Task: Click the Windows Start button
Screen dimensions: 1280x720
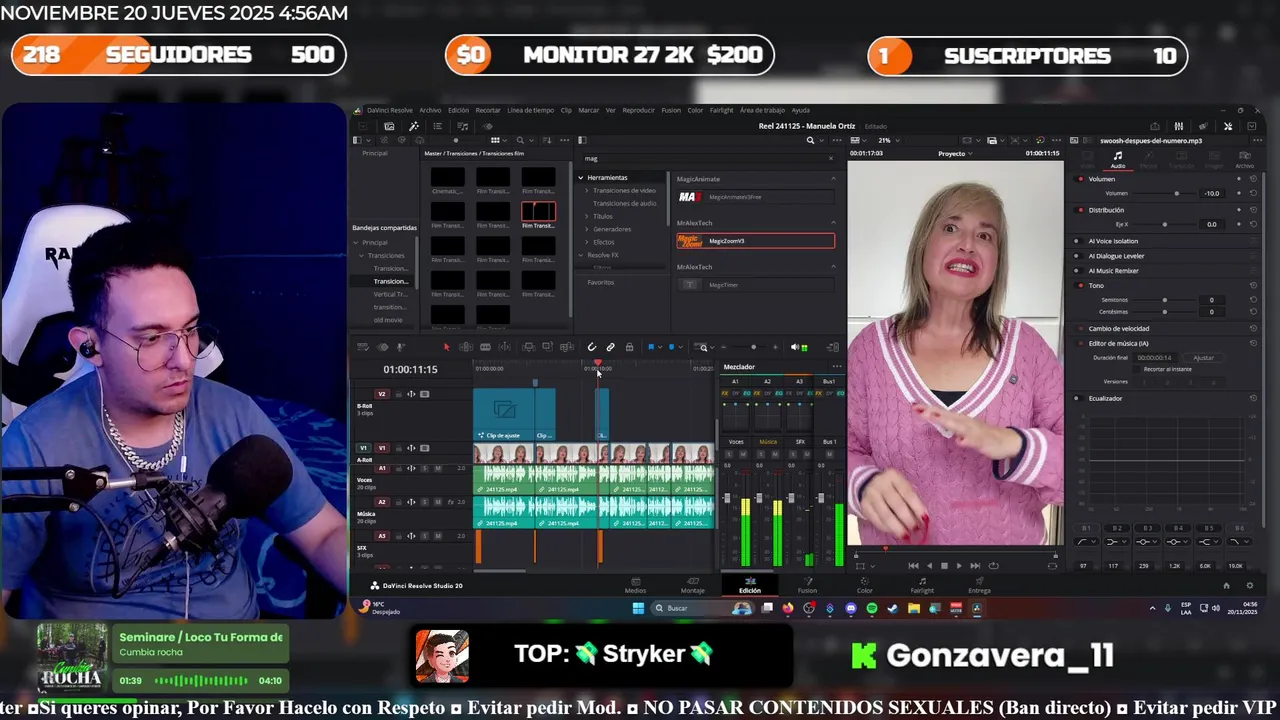Action: tap(637, 608)
